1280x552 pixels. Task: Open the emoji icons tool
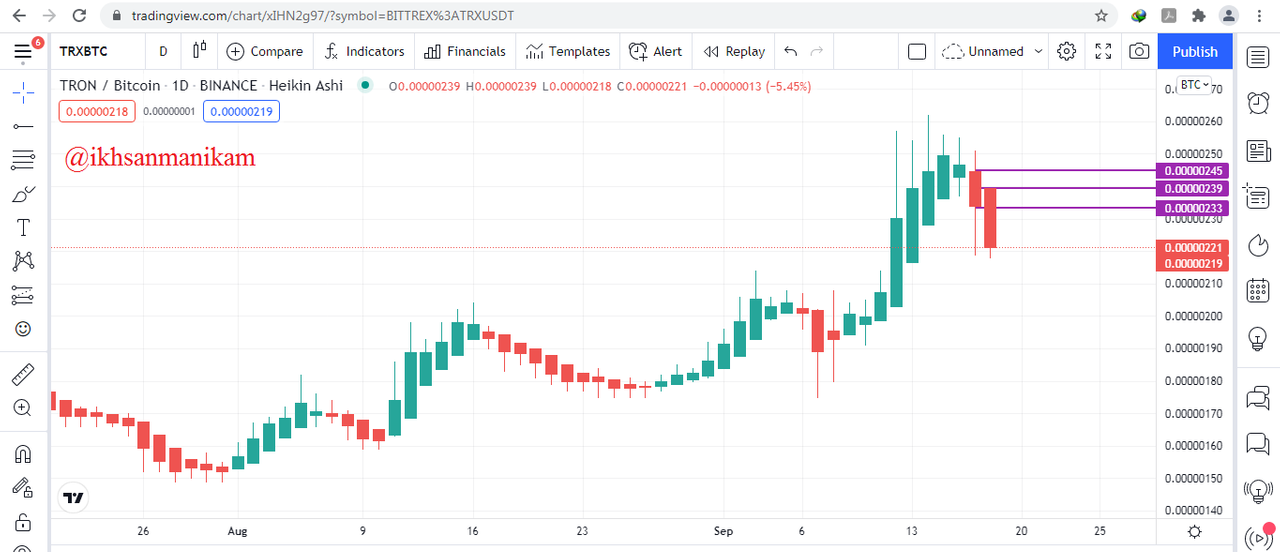tap(23, 328)
